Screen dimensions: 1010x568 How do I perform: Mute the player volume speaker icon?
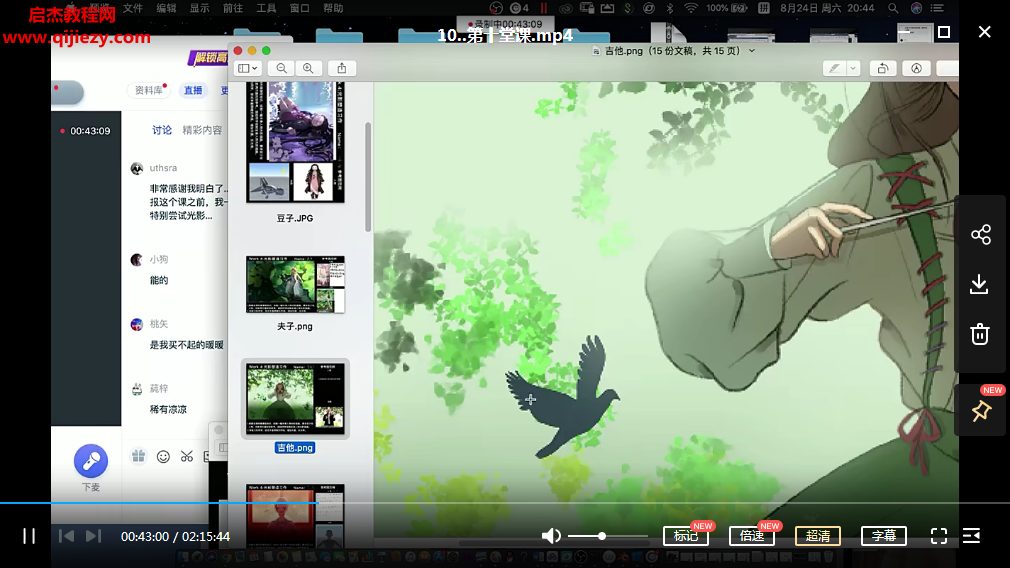coord(551,536)
